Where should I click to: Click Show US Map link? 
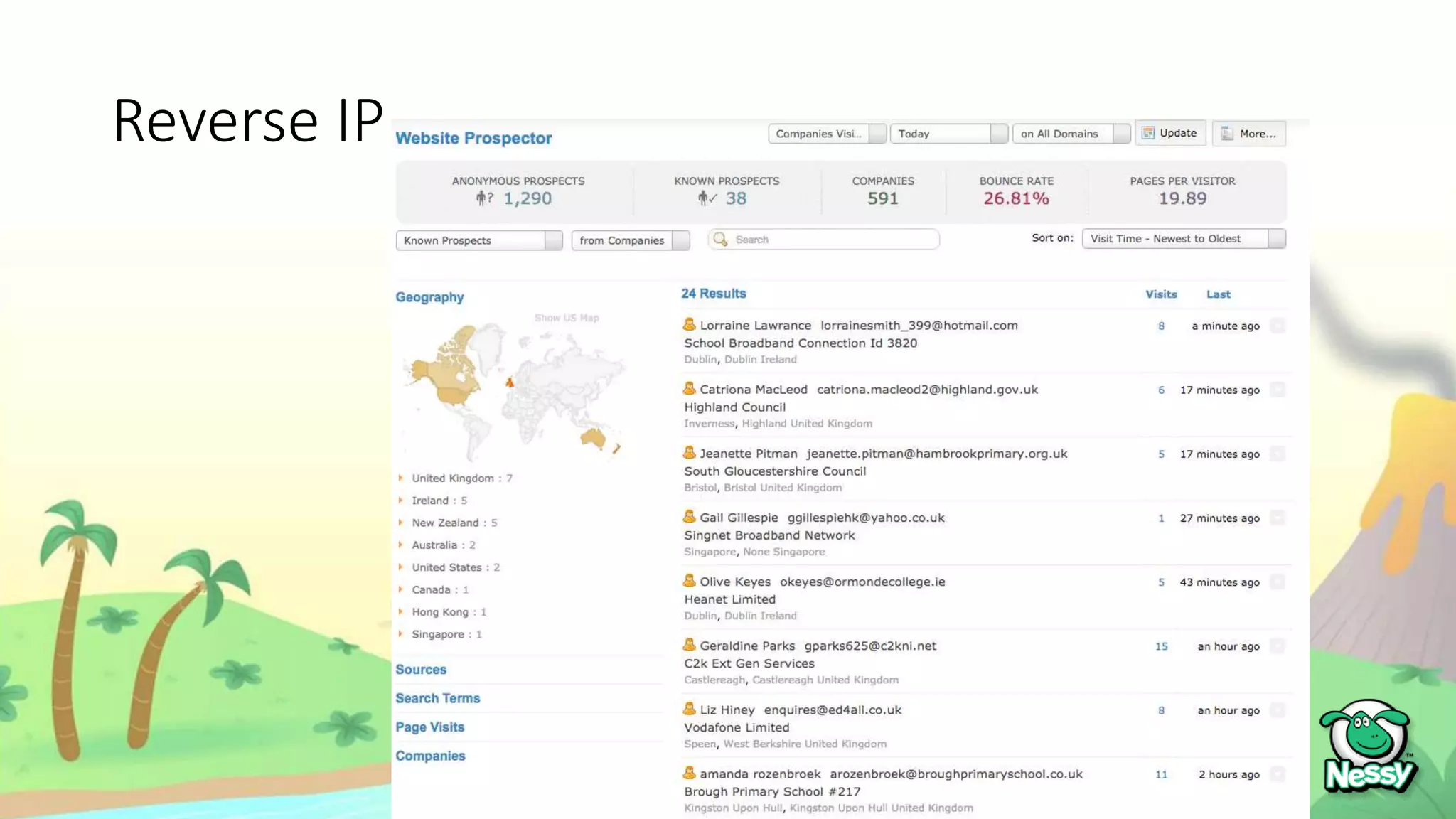coord(567,318)
